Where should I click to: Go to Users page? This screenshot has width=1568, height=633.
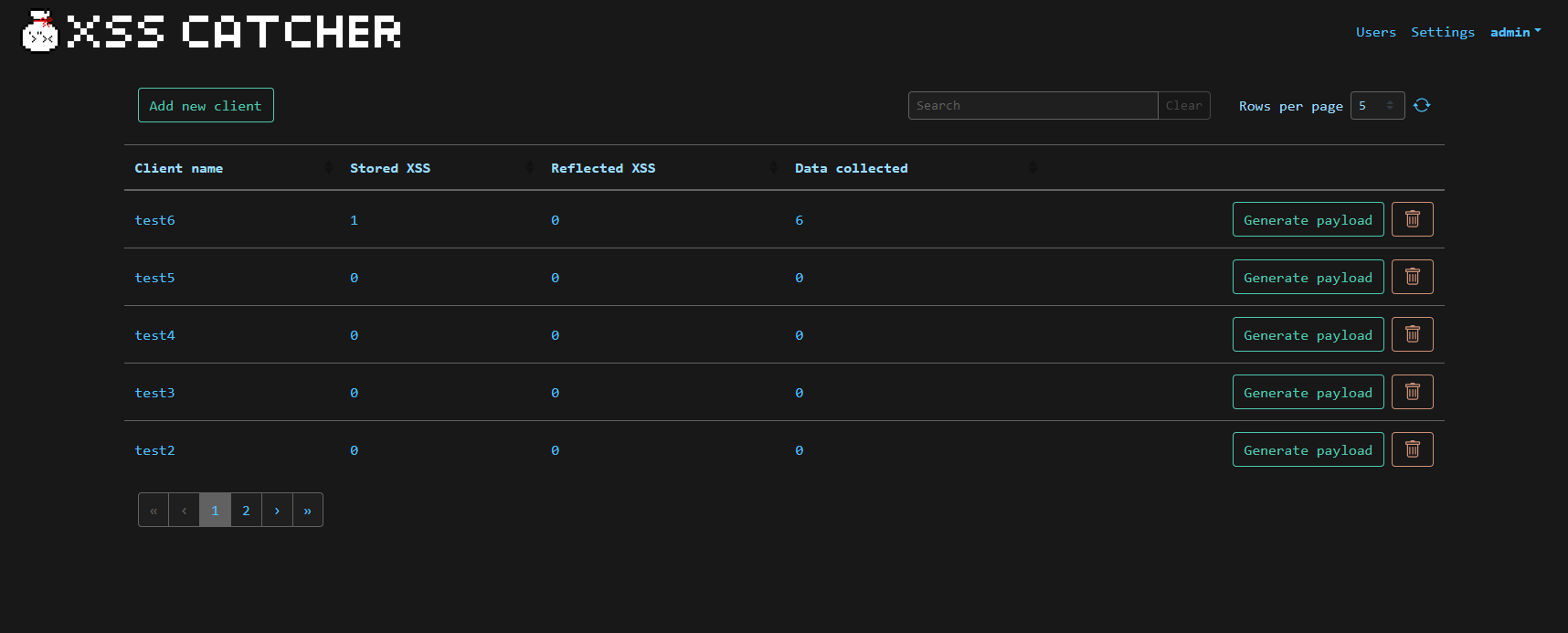pos(1375,32)
